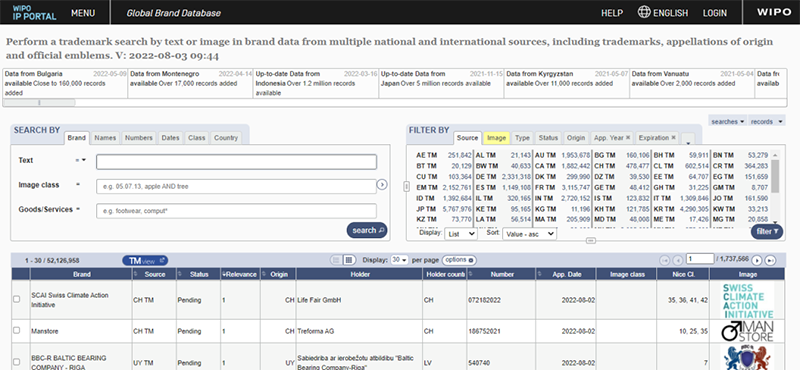
Task: Open TMview external link
Action: click(145, 260)
